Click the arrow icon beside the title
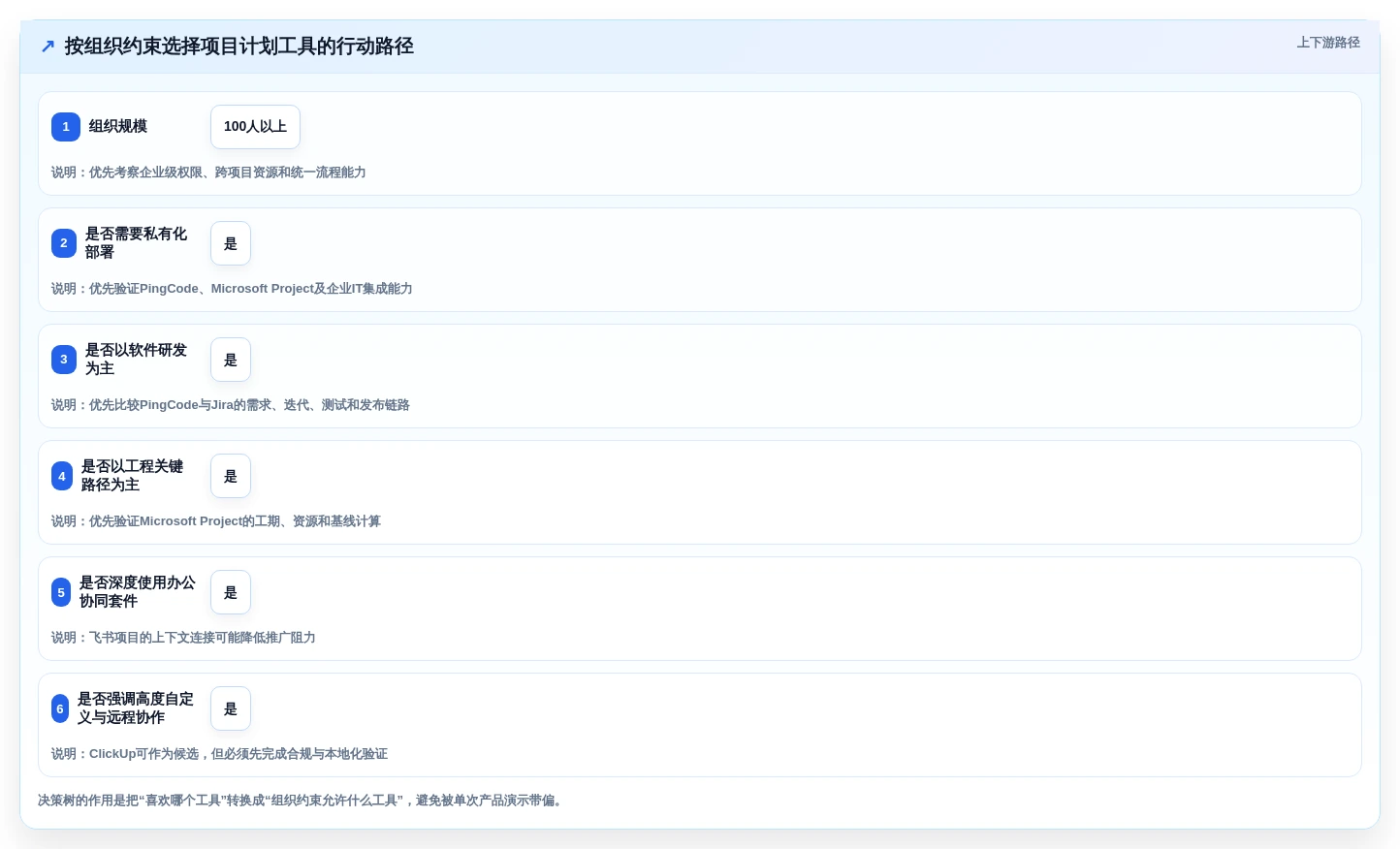Viewport: 1400px width, 849px height. (x=48, y=47)
